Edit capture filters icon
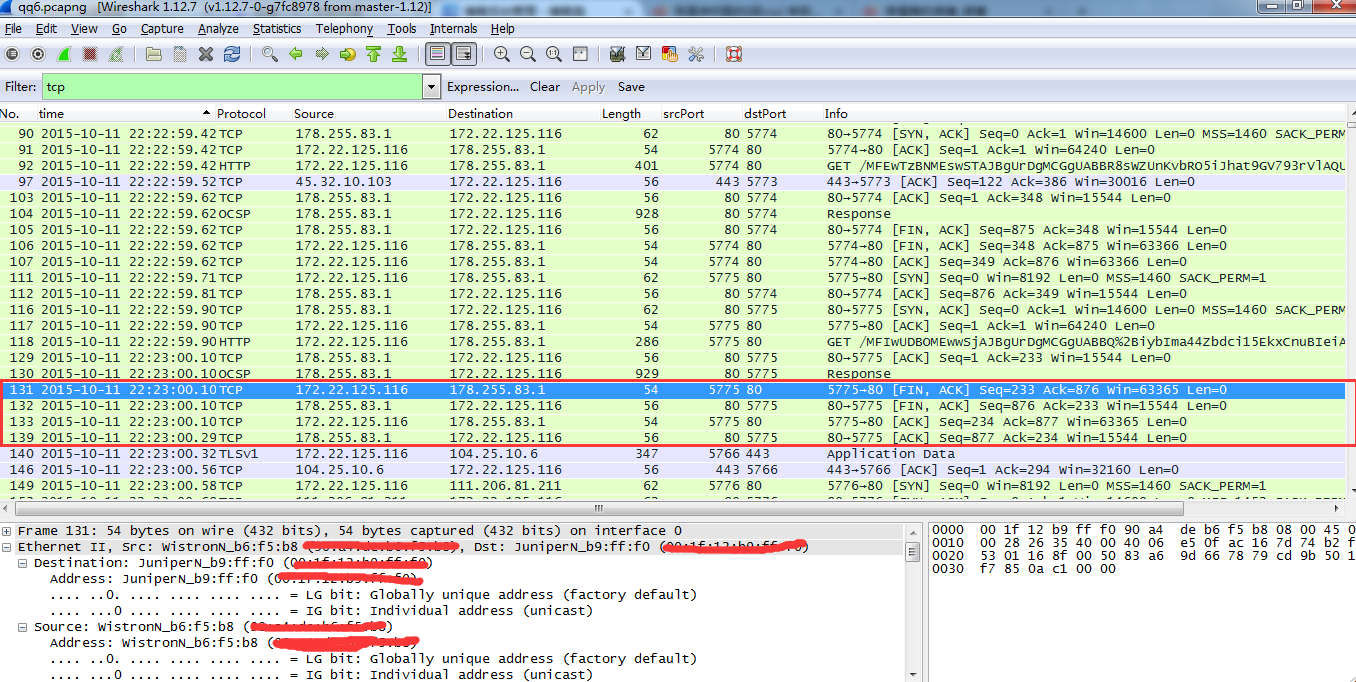Viewport: 1356px width, 682px height. click(x=617, y=54)
